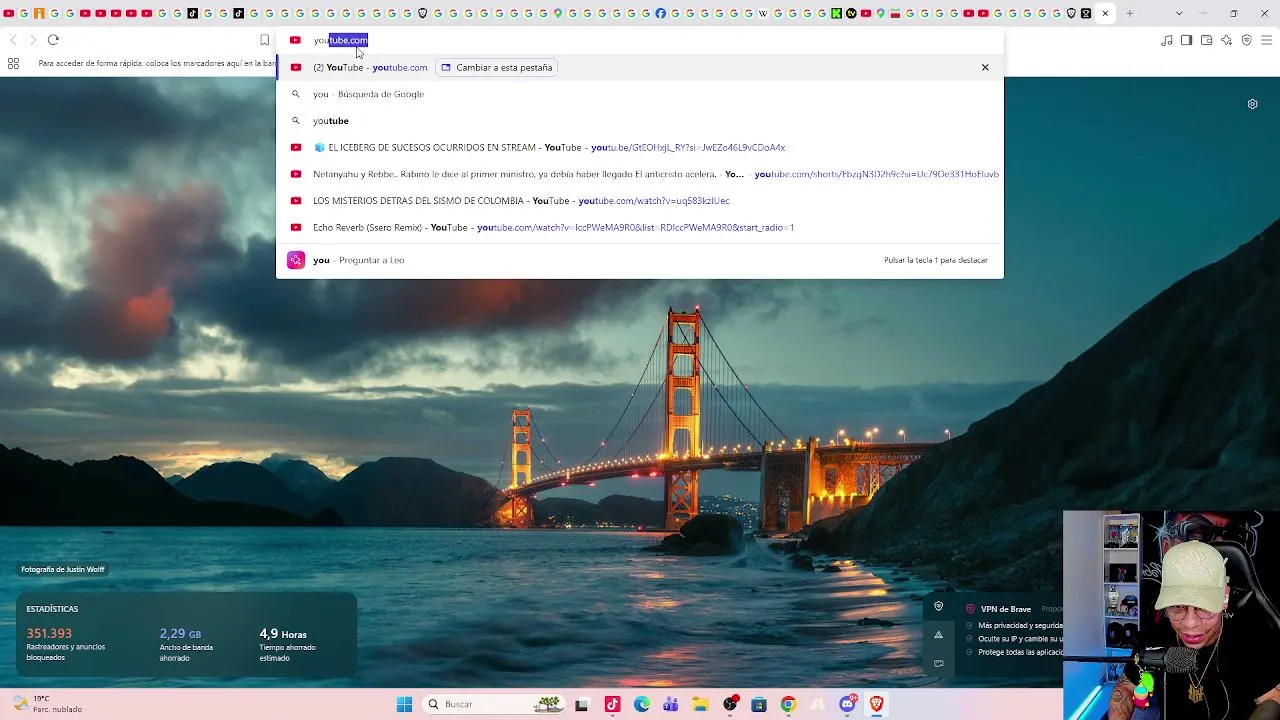Open Microsoft Store from the taskbar

[759, 704]
